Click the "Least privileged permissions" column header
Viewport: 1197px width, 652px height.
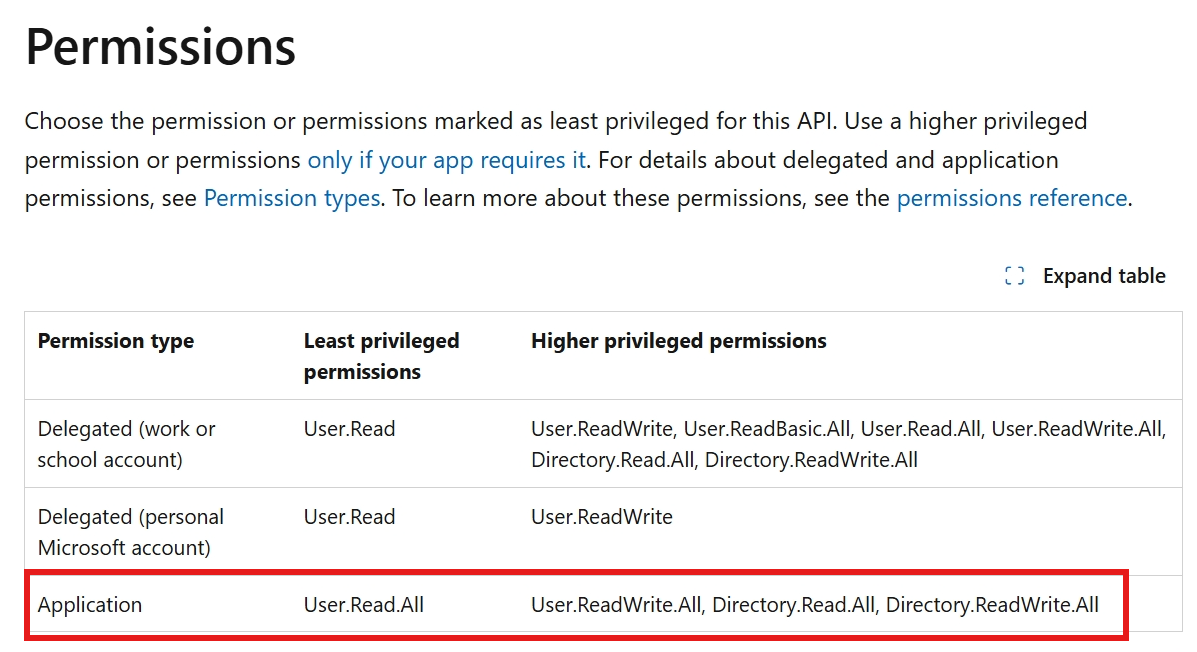coord(381,356)
